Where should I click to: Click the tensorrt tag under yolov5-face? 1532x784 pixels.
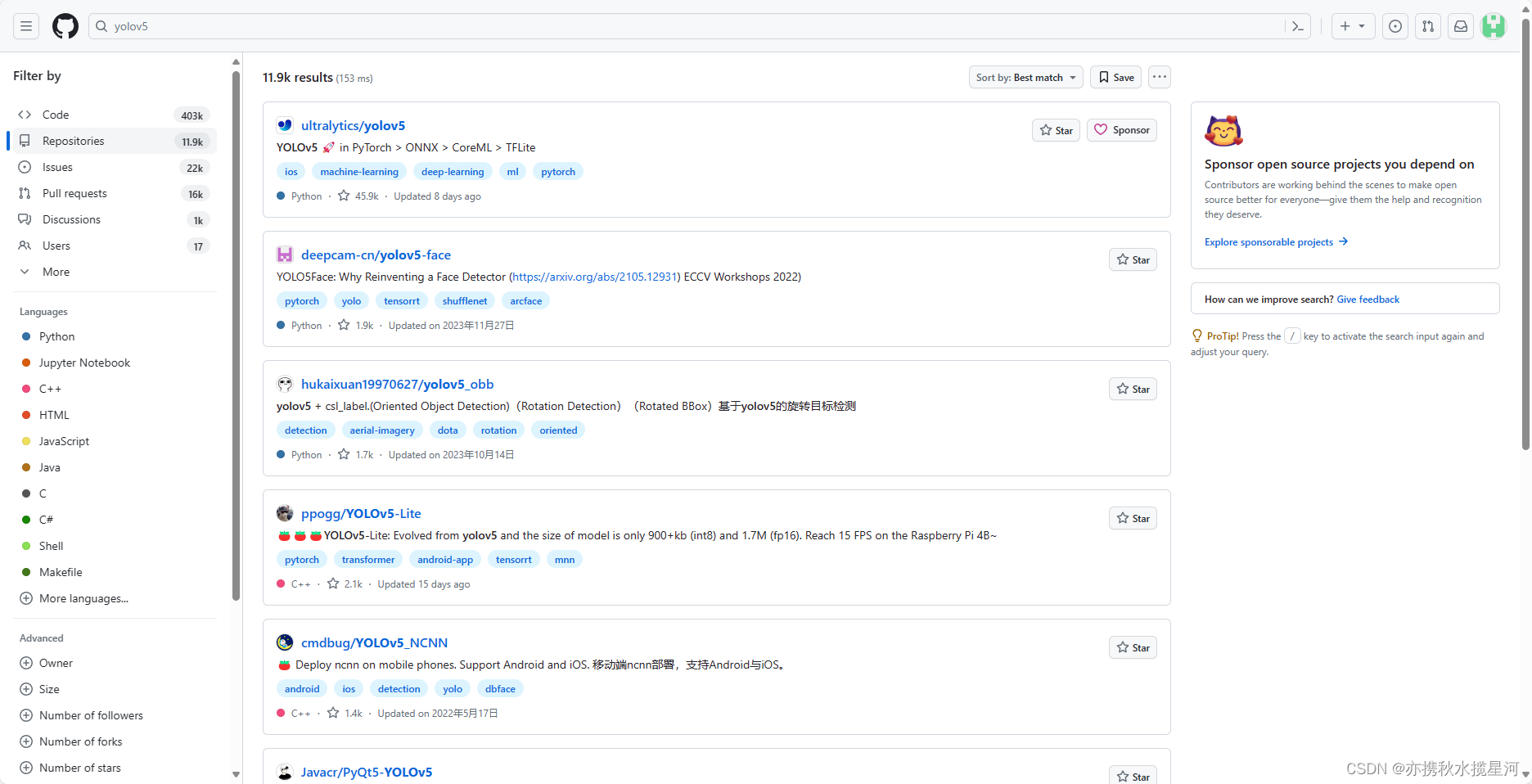click(402, 300)
